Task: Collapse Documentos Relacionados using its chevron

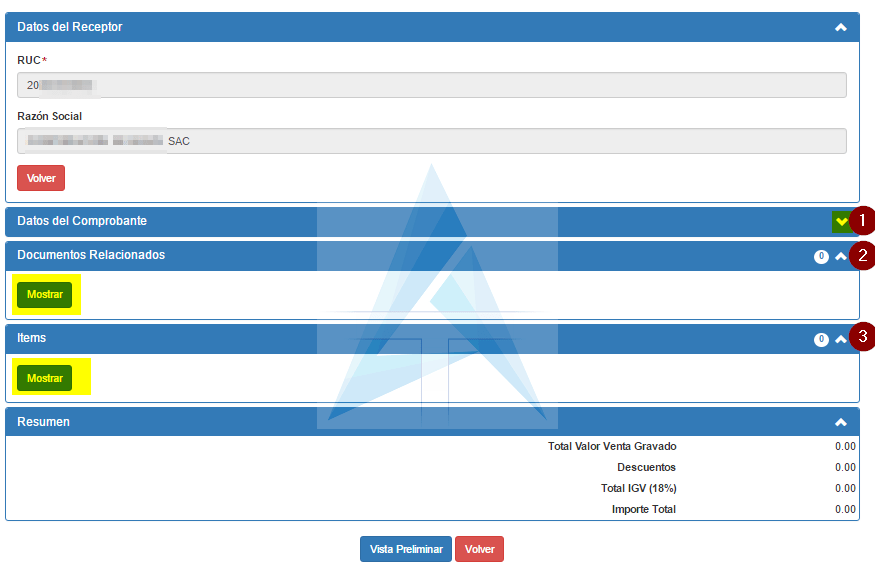Action: tap(841, 256)
